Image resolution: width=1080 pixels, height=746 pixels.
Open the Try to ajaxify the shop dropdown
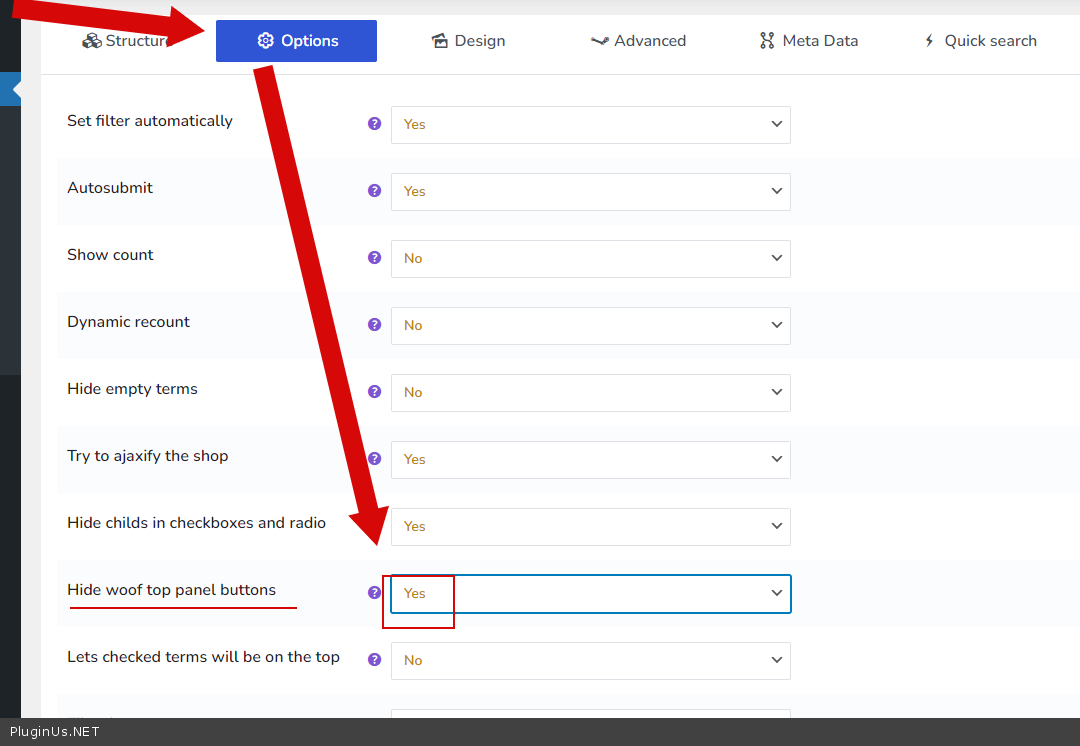[590, 460]
